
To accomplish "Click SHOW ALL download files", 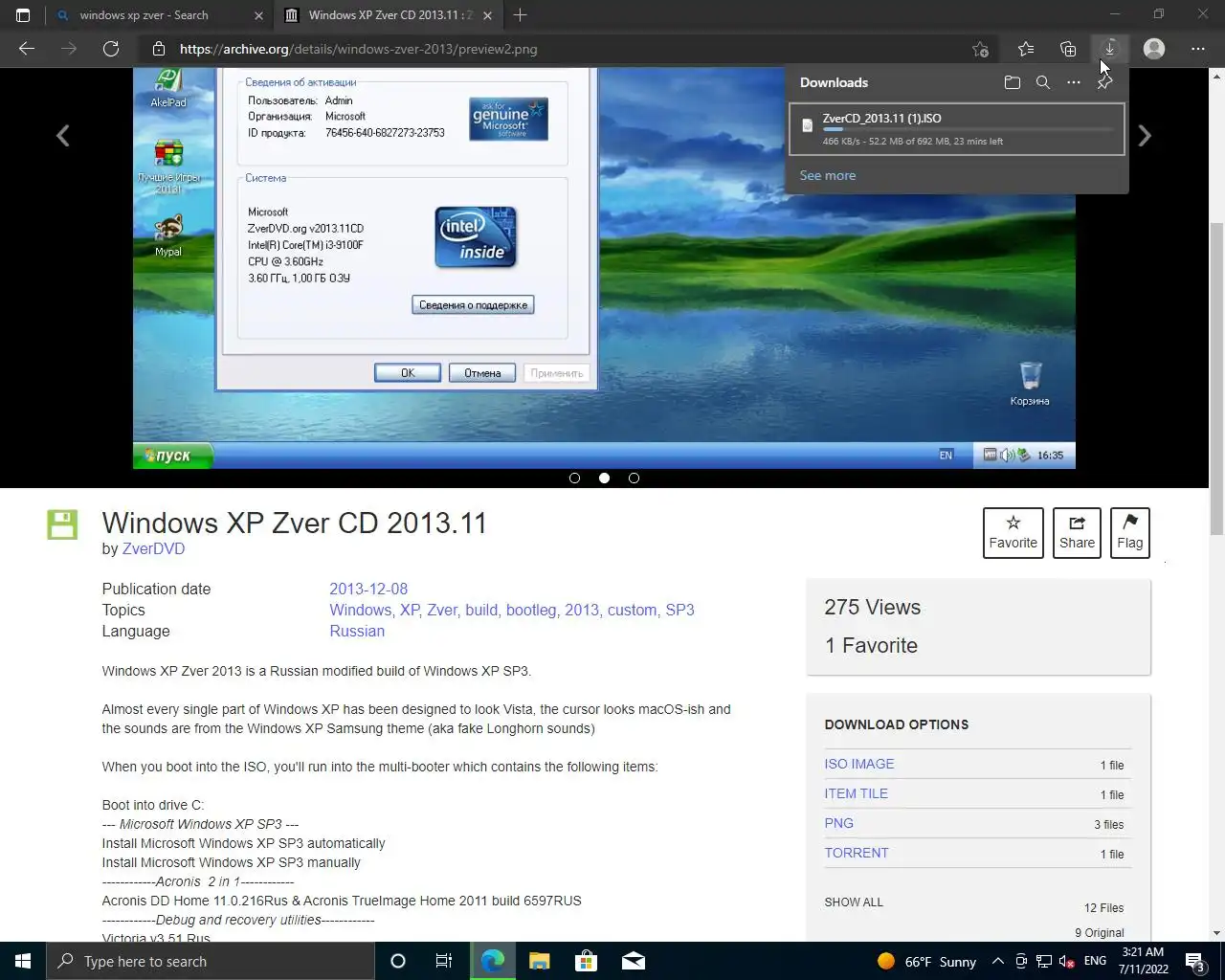I will coord(854,902).
